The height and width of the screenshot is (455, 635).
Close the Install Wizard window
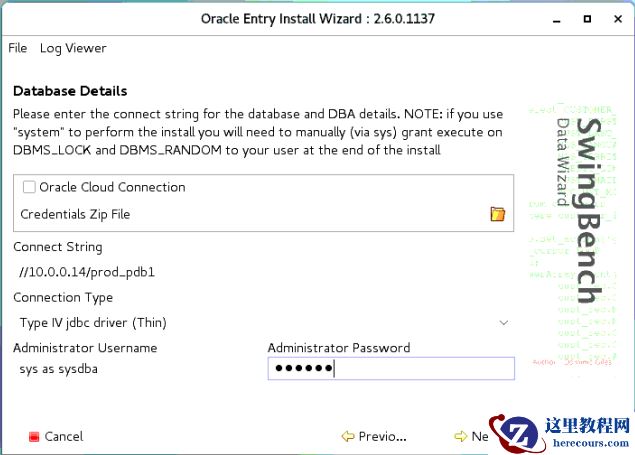pyautogui.click(x=618, y=19)
